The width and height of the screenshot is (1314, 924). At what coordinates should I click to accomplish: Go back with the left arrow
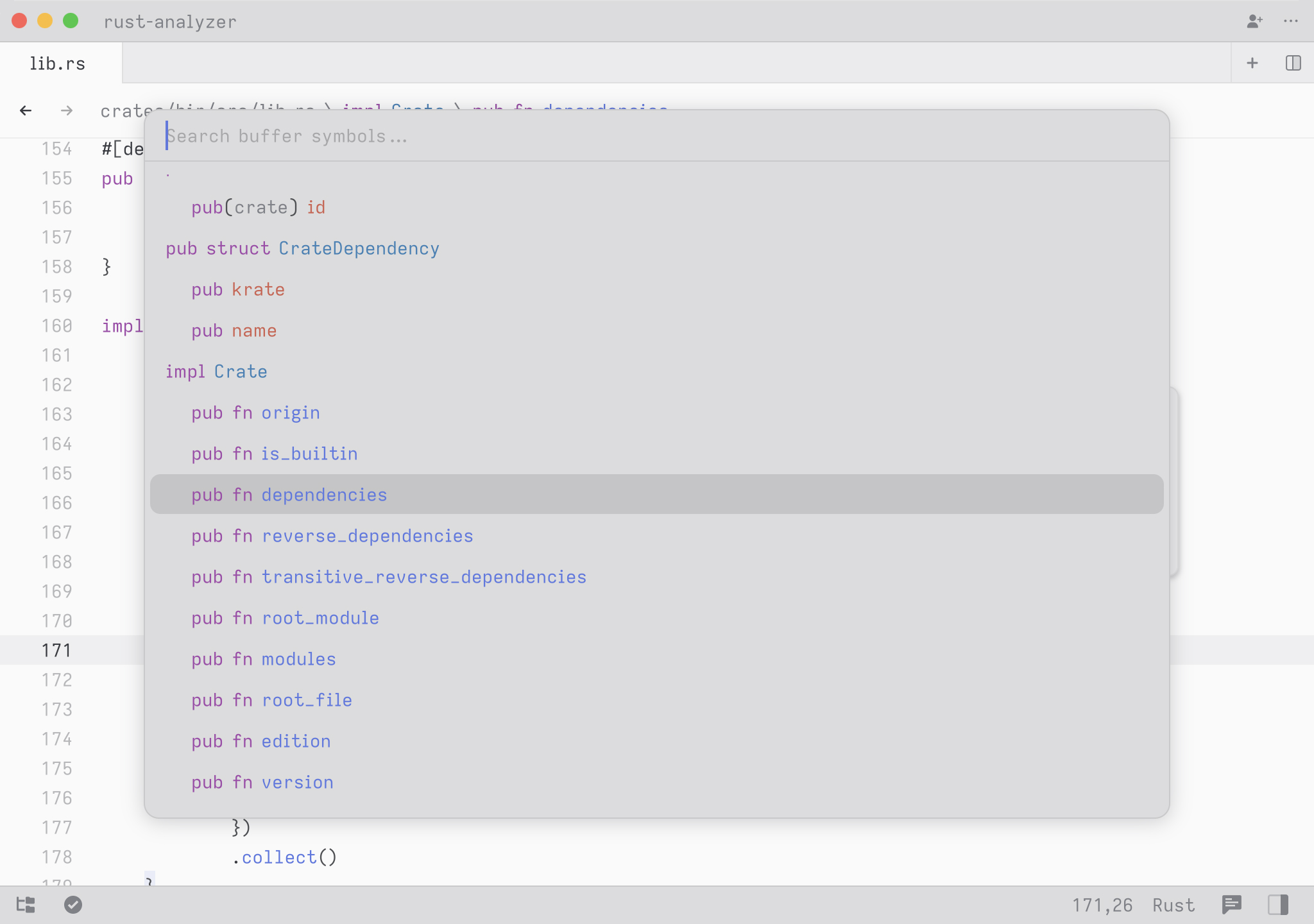tap(26, 110)
